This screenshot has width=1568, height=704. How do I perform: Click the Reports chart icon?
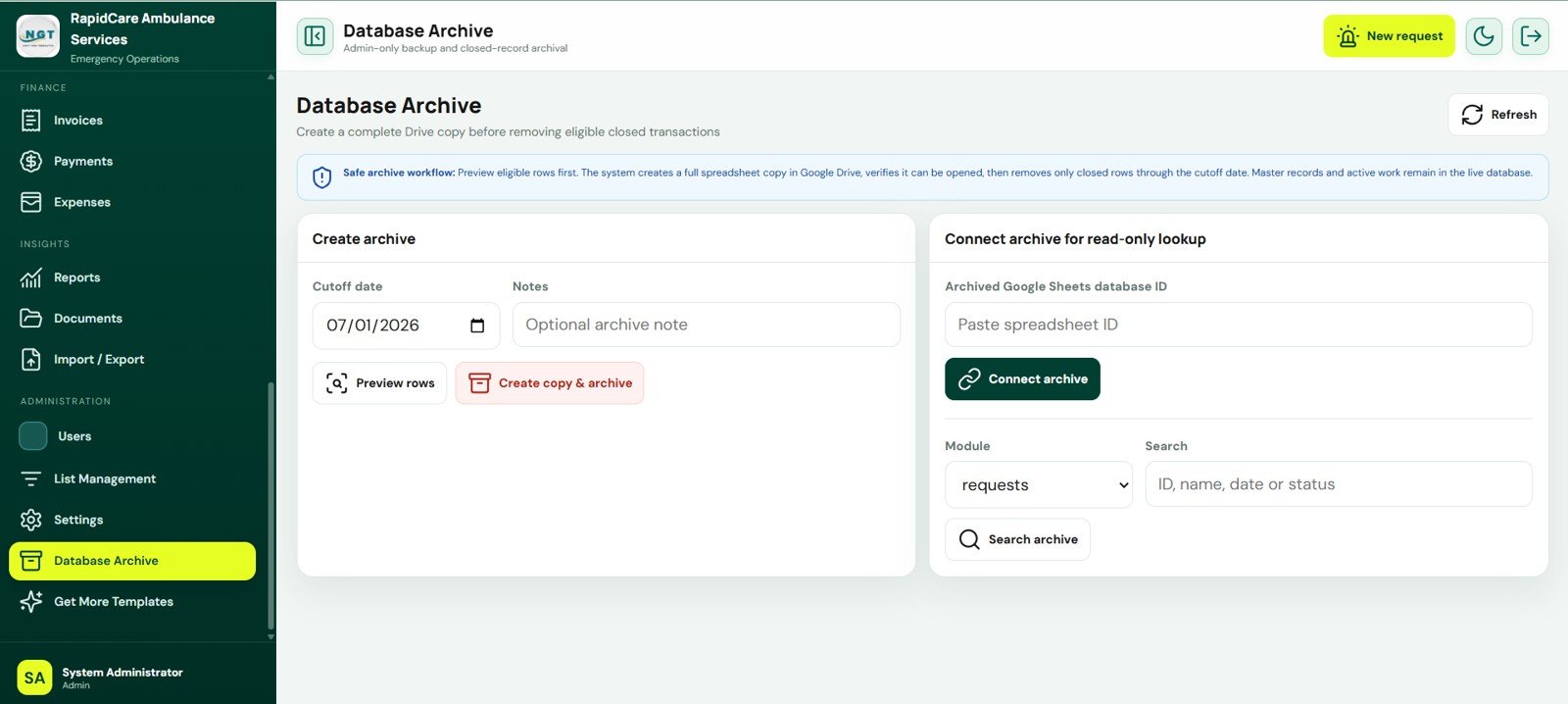tap(31, 277)
